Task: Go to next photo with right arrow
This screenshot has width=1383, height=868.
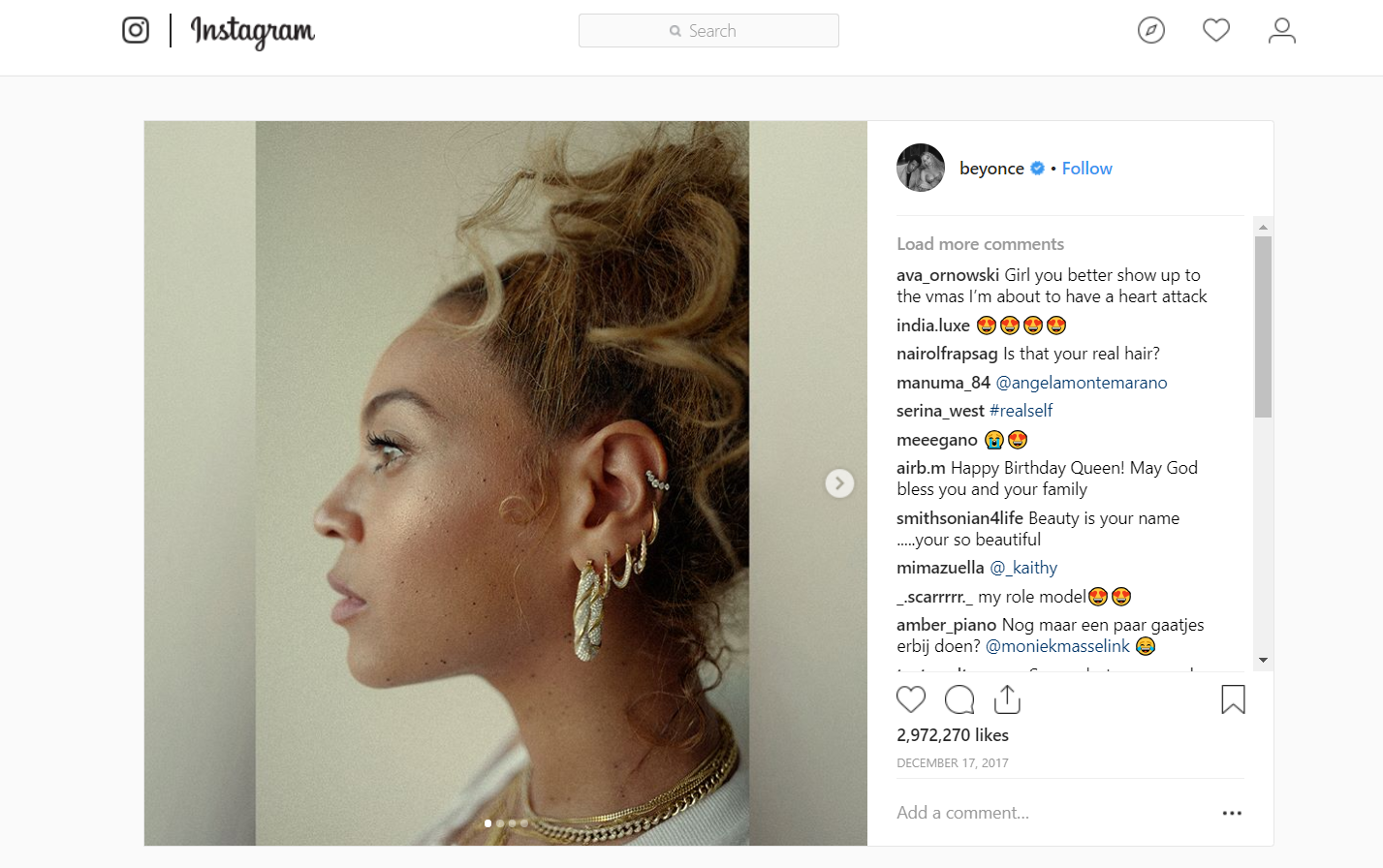Action: pos(839,483)
